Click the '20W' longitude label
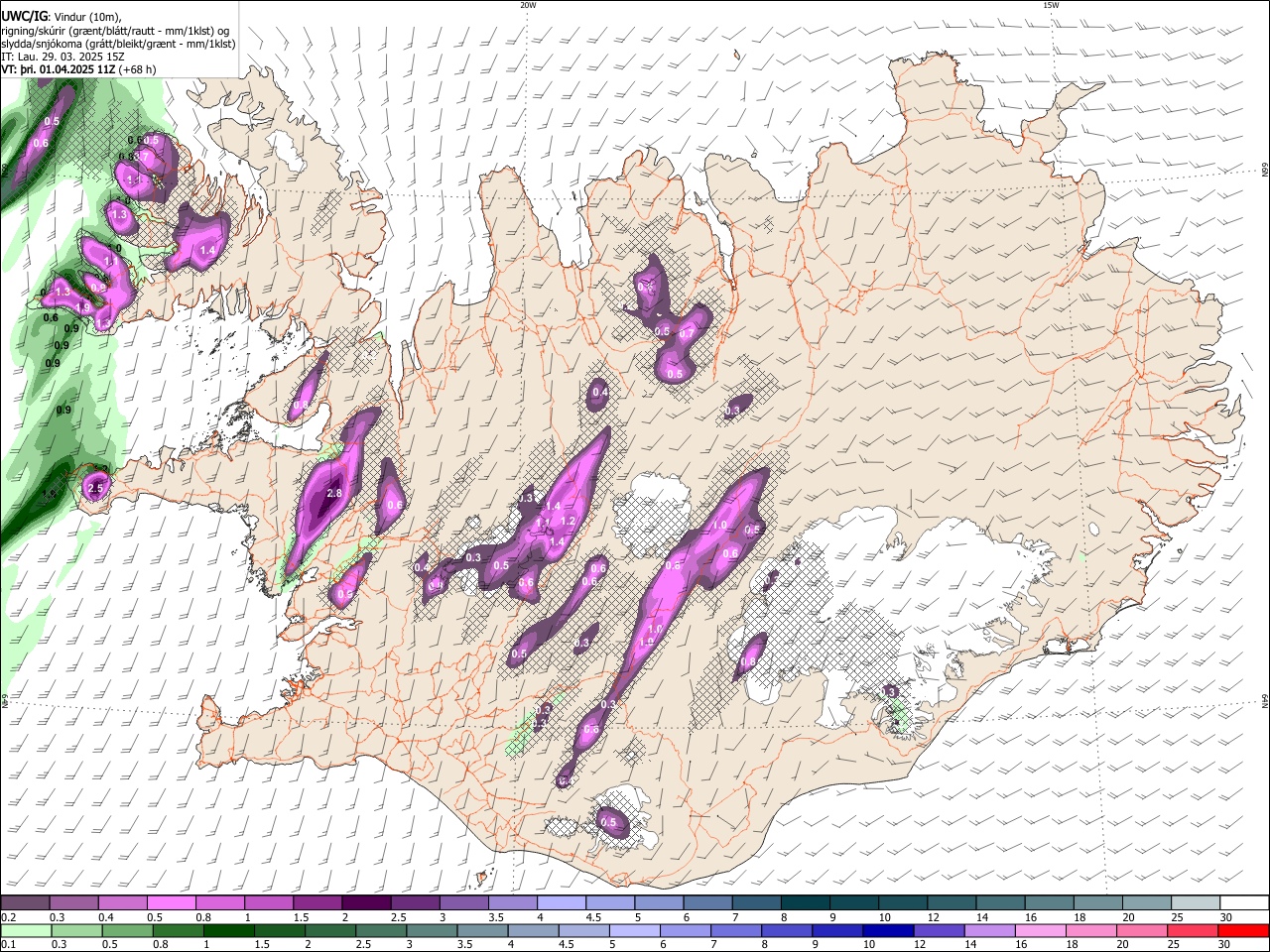The width and height of the screenshot is (1270, 952). [x=528, y=5]
